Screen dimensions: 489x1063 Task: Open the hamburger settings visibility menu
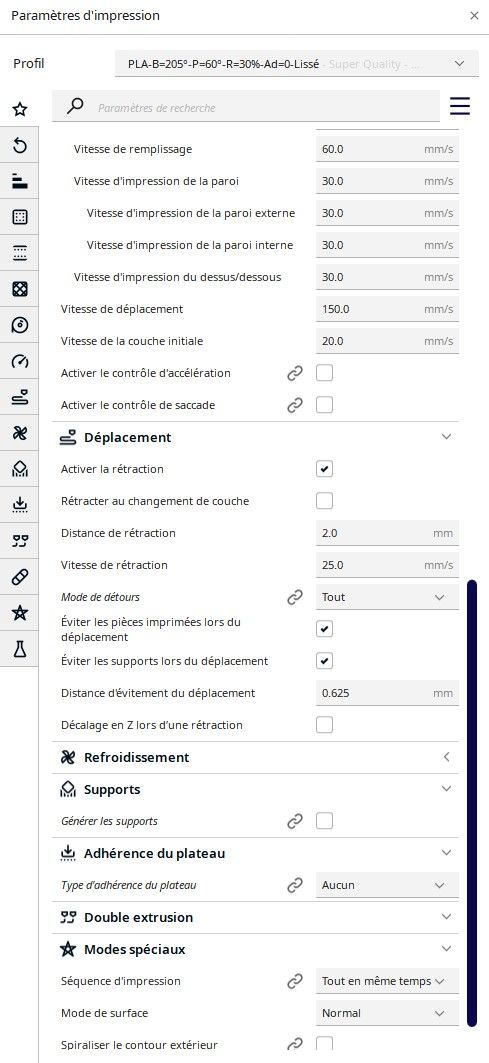tap(460, 106)
